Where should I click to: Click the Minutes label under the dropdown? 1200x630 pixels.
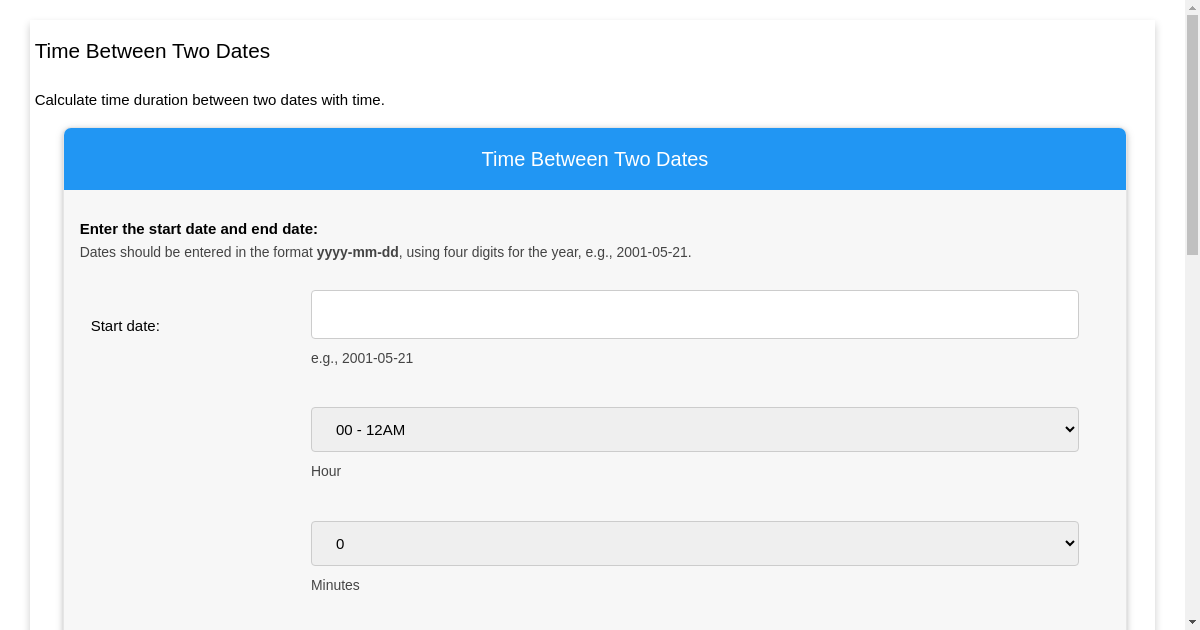pos(335,585)
